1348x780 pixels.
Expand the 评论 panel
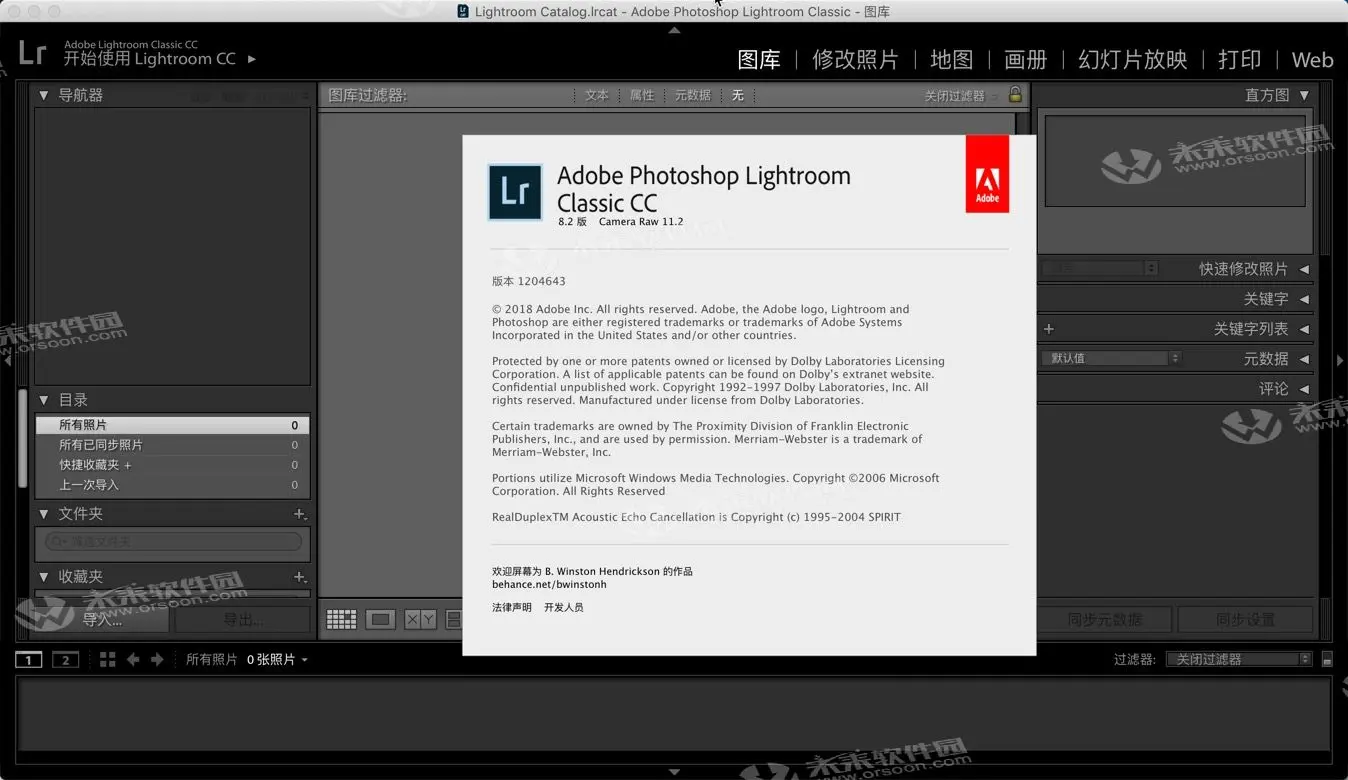(x=1304, y=389)
